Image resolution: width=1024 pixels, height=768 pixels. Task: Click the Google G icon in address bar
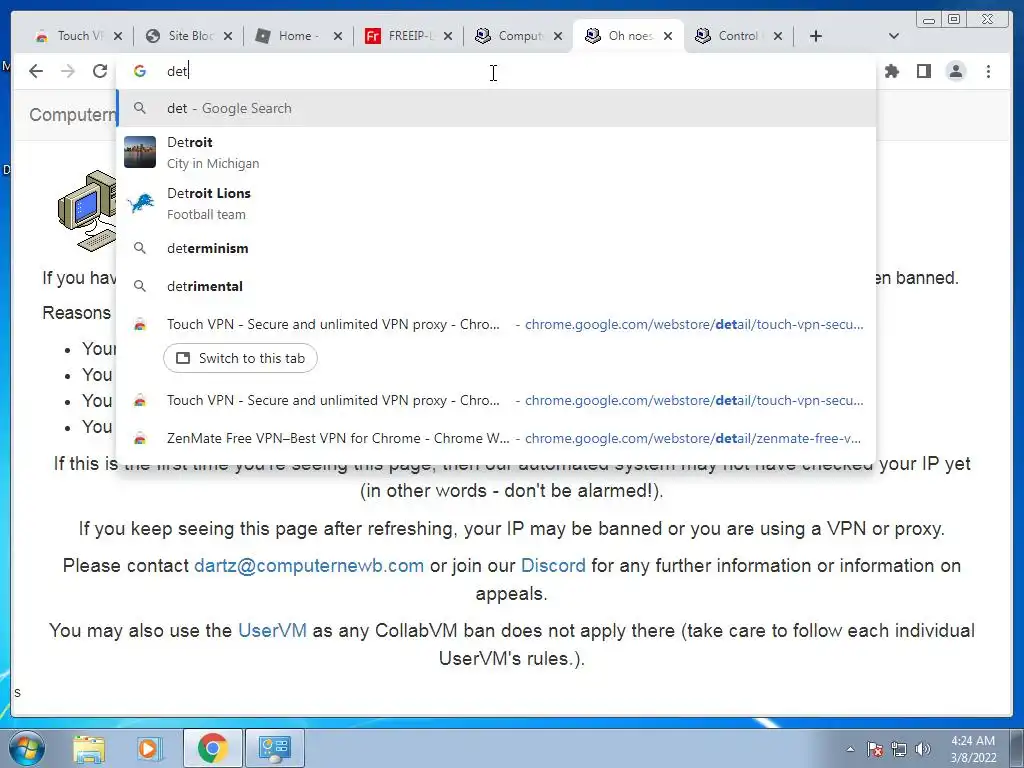click(x=140, y=71)
